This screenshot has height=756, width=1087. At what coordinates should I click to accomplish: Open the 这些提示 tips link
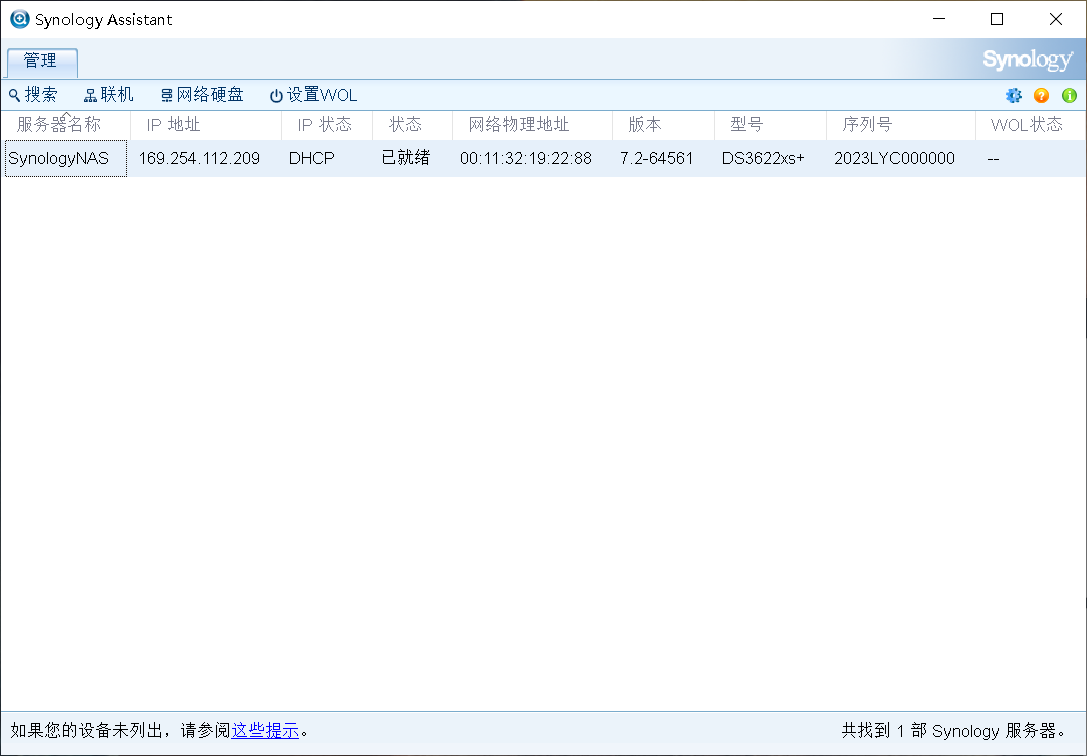(x=265, y=730)
